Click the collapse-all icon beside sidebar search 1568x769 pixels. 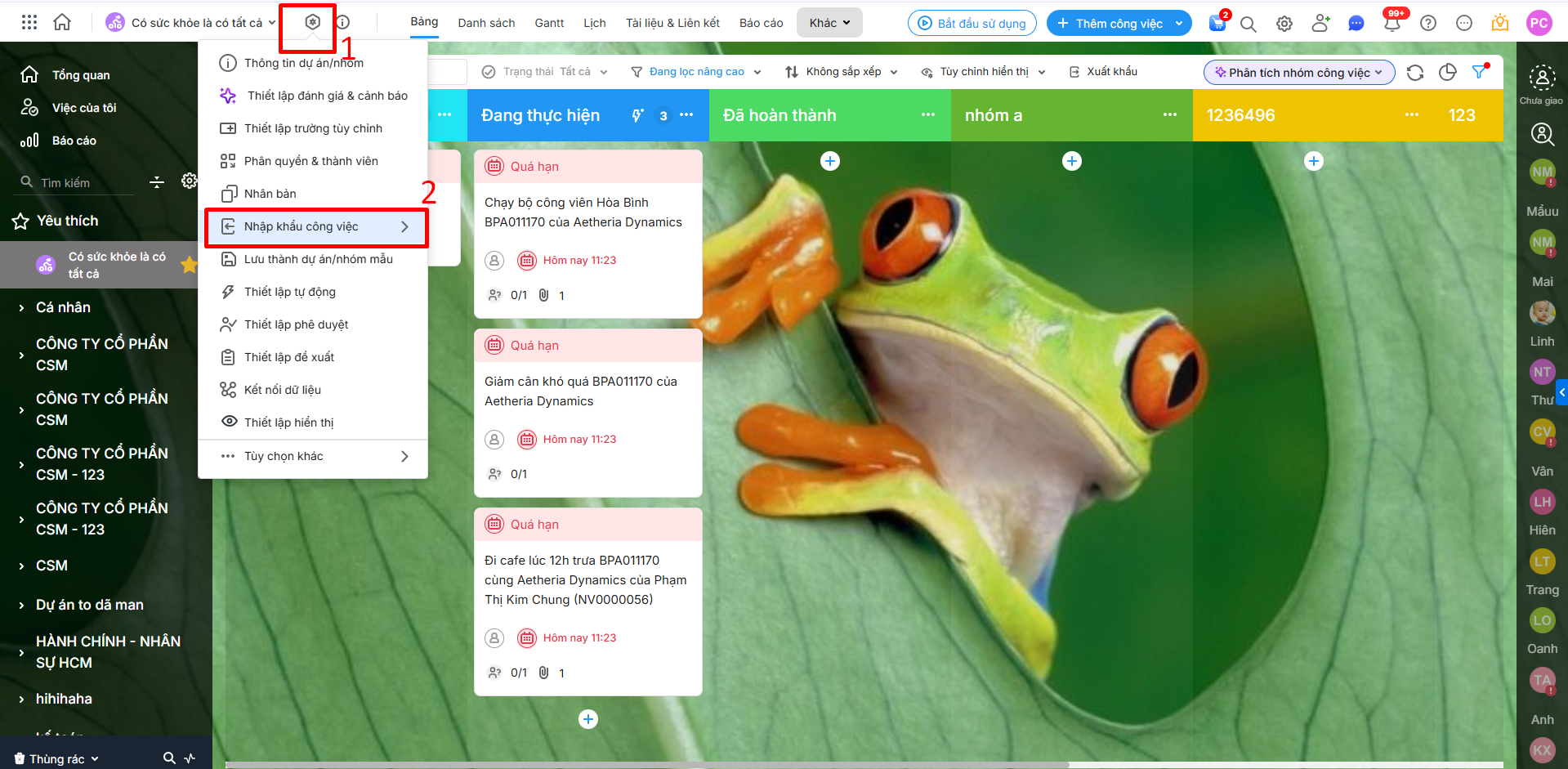tap(157, 181)
